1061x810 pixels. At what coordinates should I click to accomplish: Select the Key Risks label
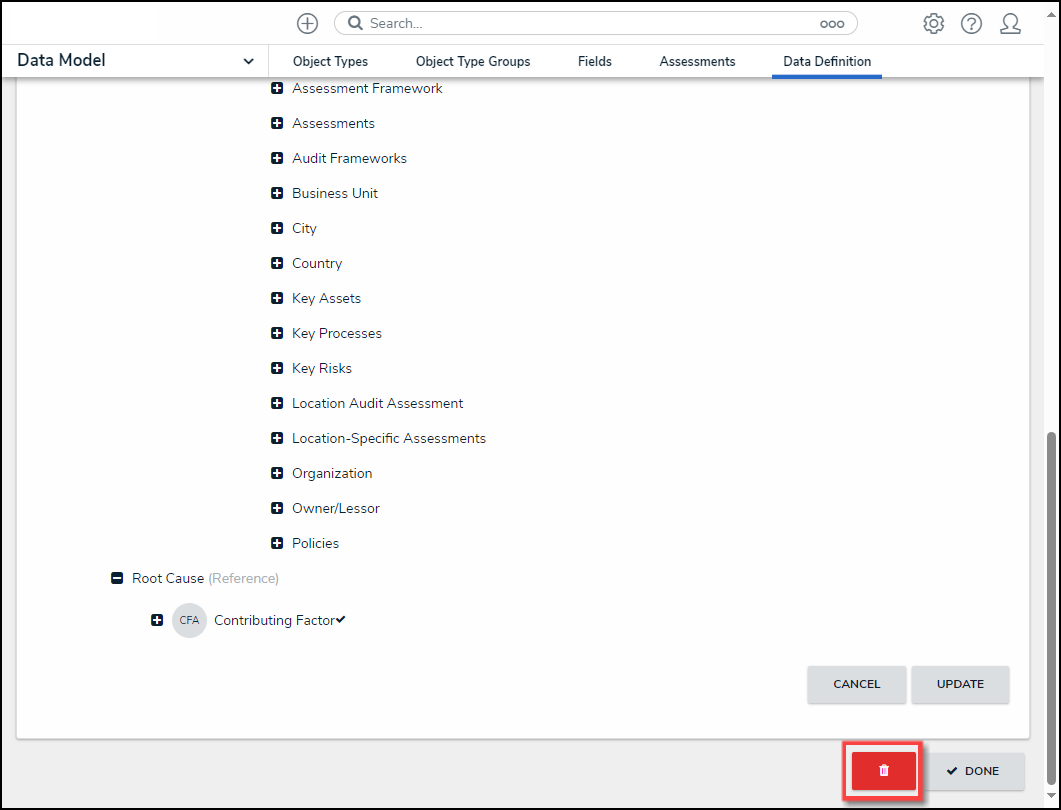pyautogui.click(x=321, y=369)
